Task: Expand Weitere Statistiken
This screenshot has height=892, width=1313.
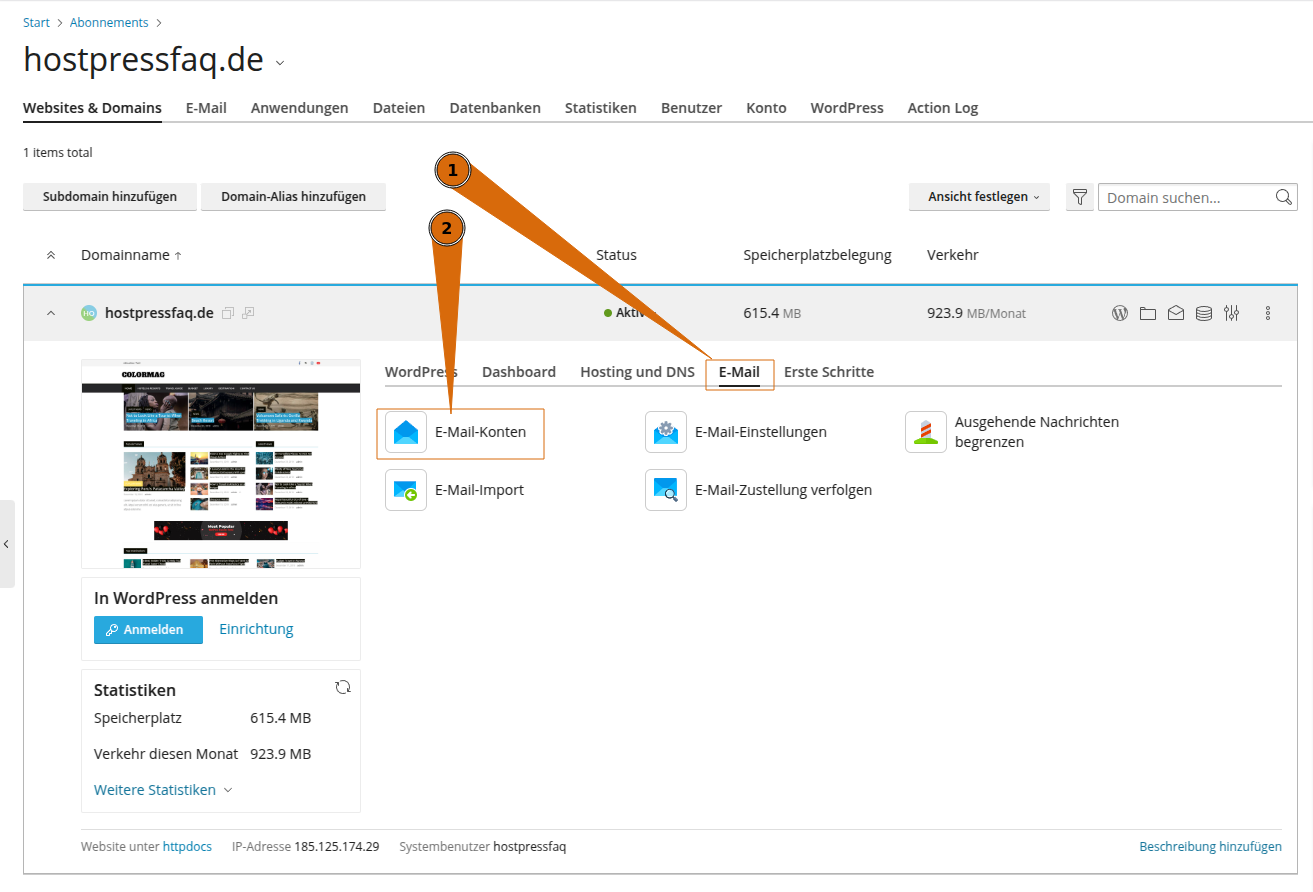Action: pos(163,790)
